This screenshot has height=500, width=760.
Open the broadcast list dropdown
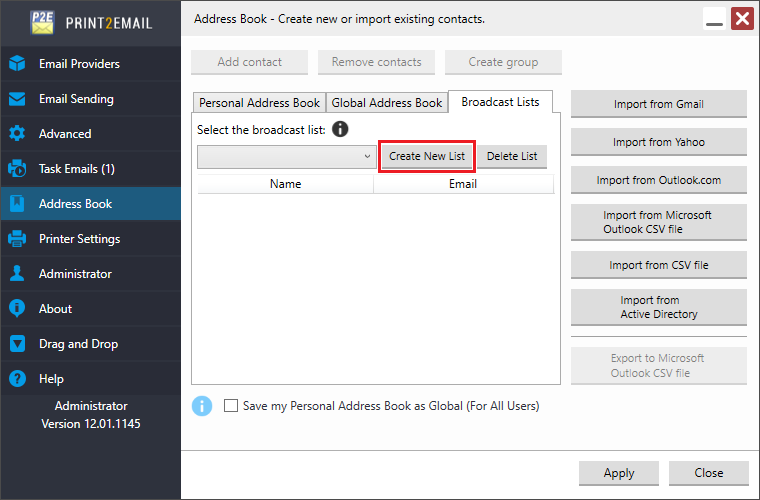pyautogui.click(x=286, y=156)
